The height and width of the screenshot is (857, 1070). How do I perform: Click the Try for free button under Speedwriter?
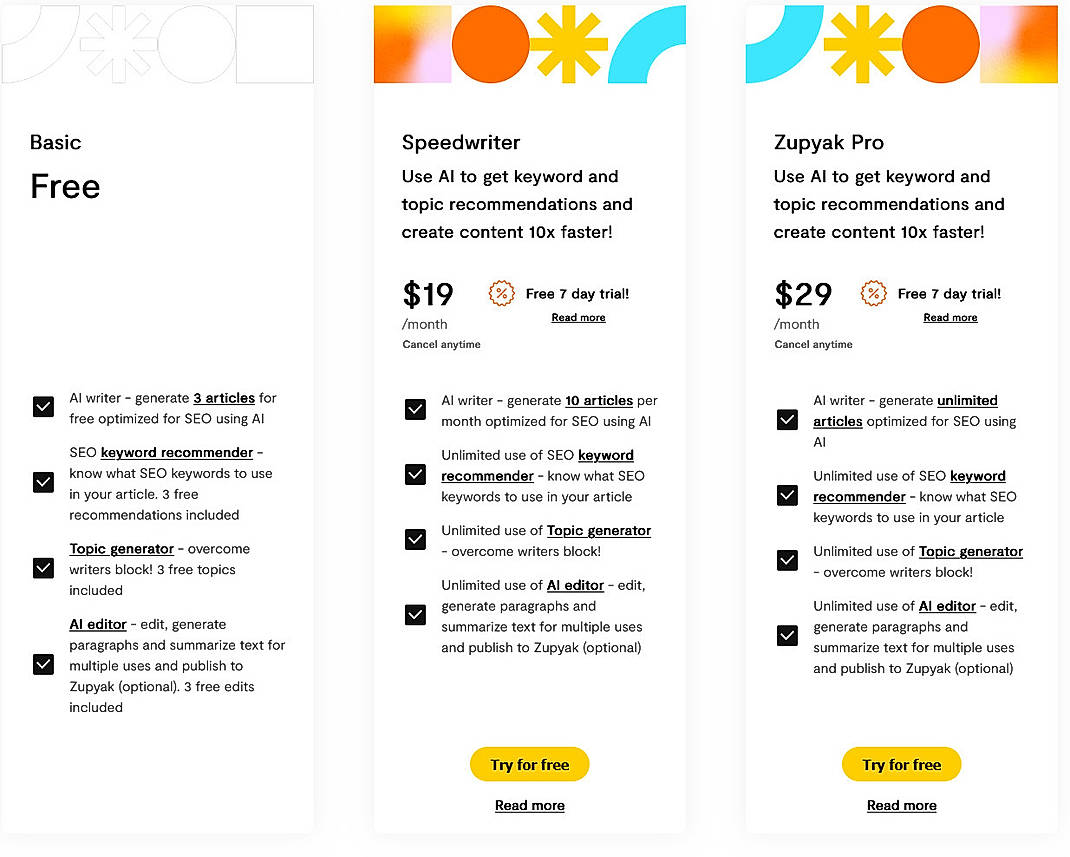pos(529,763)
